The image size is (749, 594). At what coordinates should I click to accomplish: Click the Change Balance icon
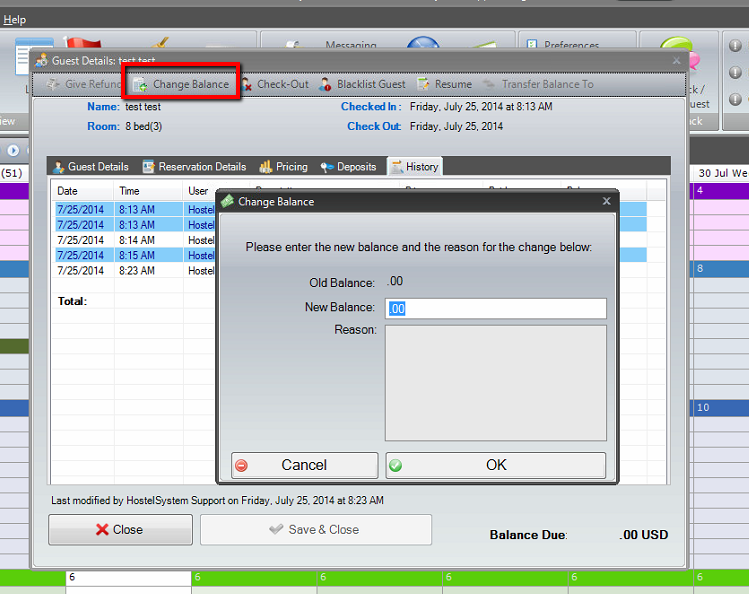[140, 85]
